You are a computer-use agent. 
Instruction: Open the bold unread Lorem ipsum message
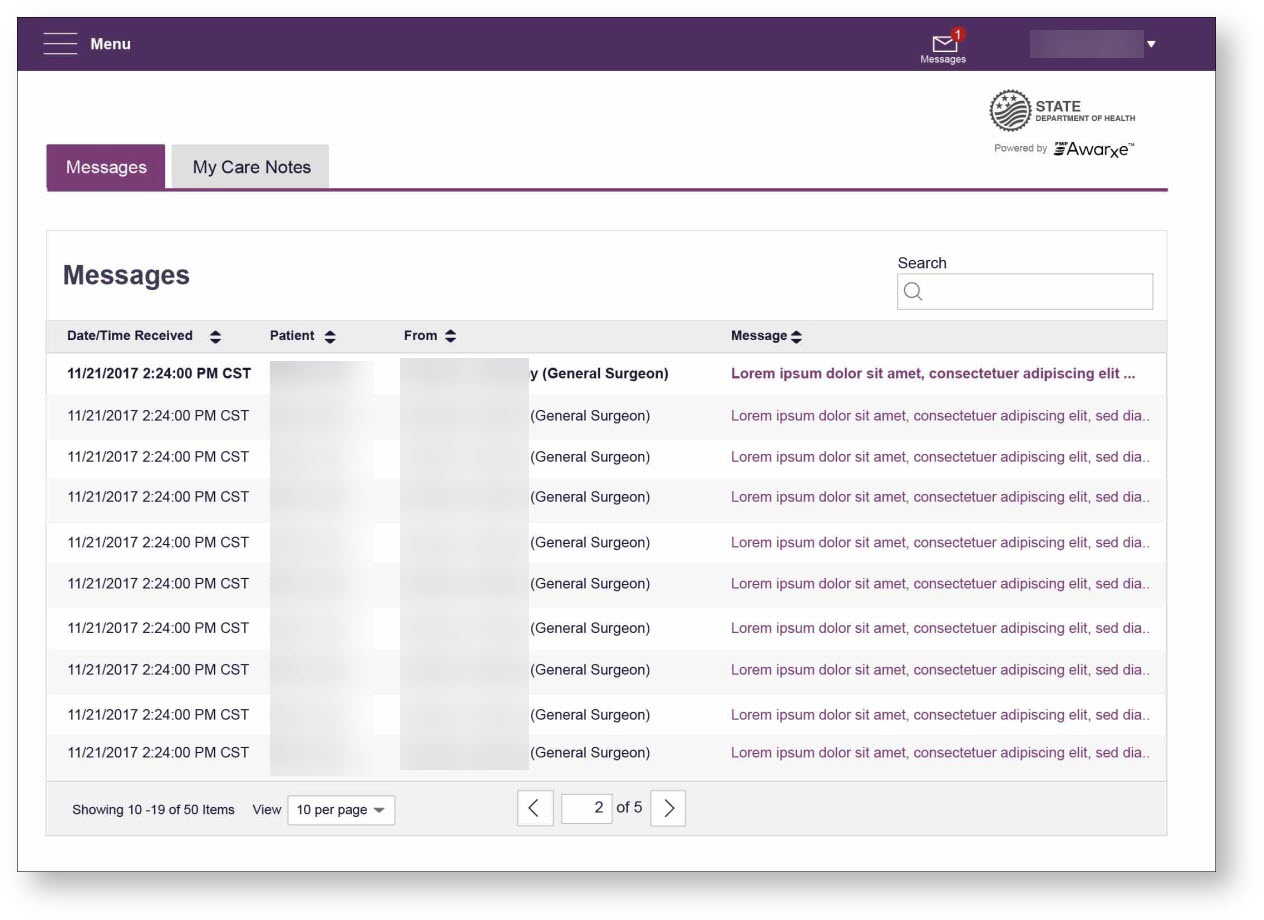[x=932, y=374]
